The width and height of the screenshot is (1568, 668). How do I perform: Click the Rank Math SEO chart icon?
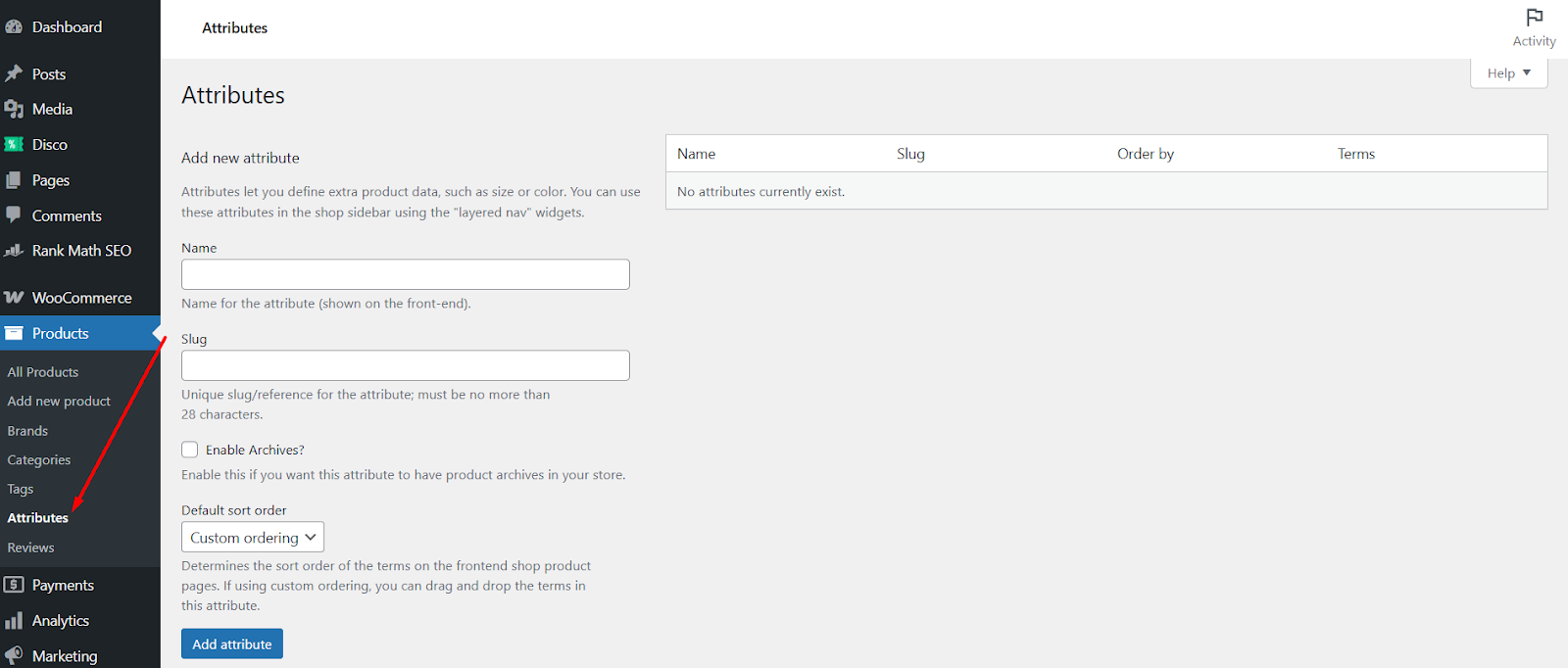tap(14, 251)
